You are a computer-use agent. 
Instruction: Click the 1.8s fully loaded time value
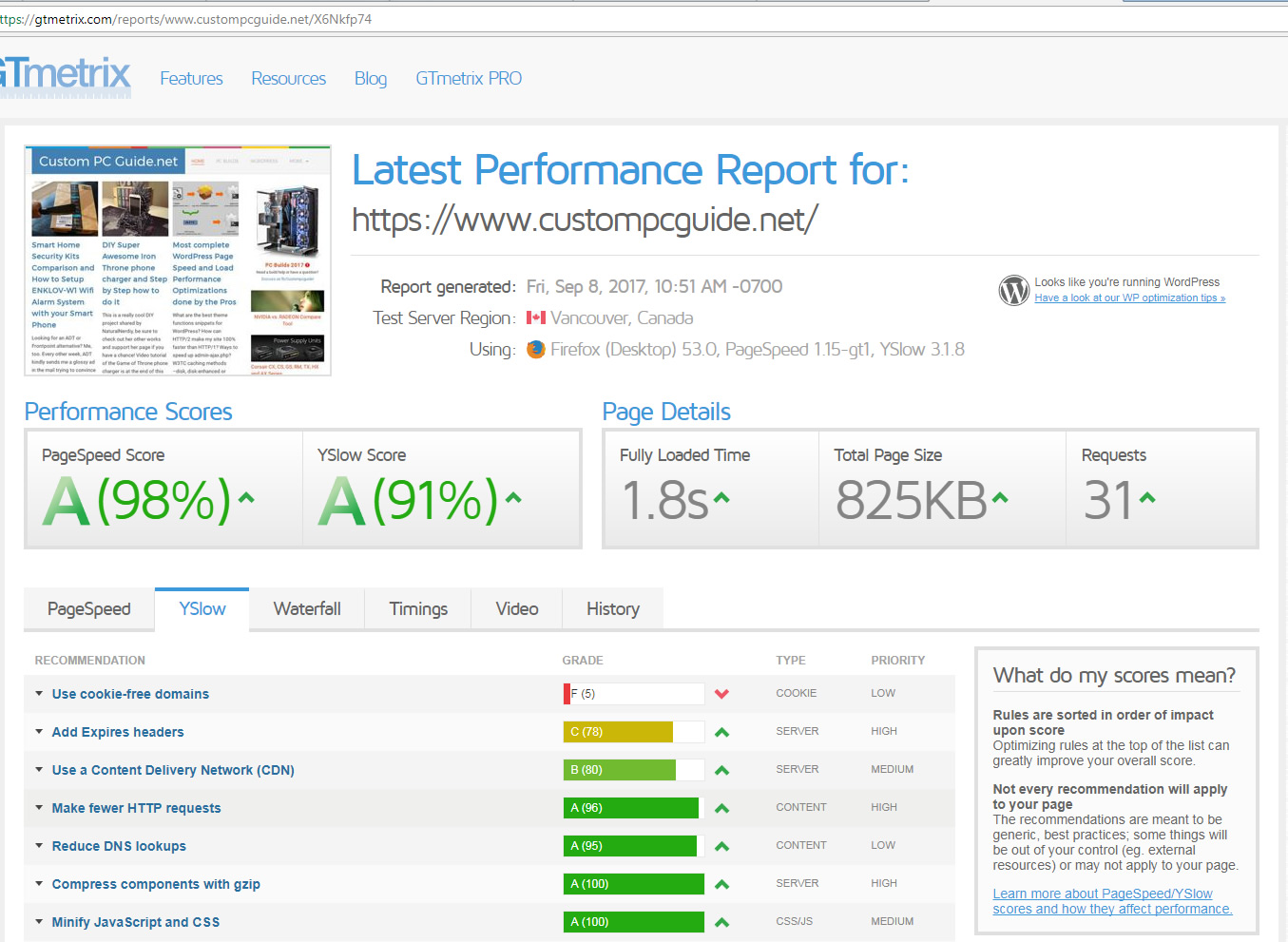pyautogui.click(x=664, y=500)
